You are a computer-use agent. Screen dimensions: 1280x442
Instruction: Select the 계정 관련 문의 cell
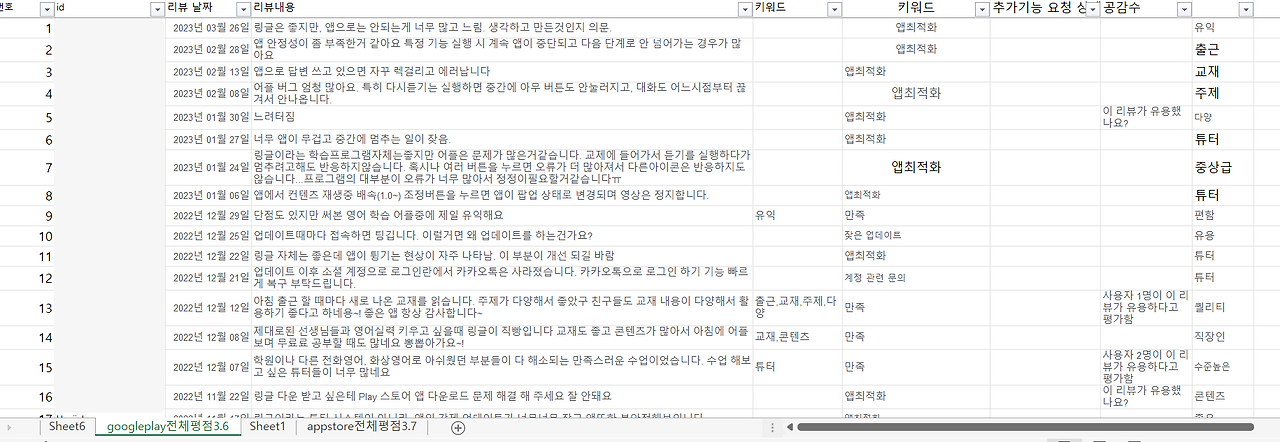(916, 277)
